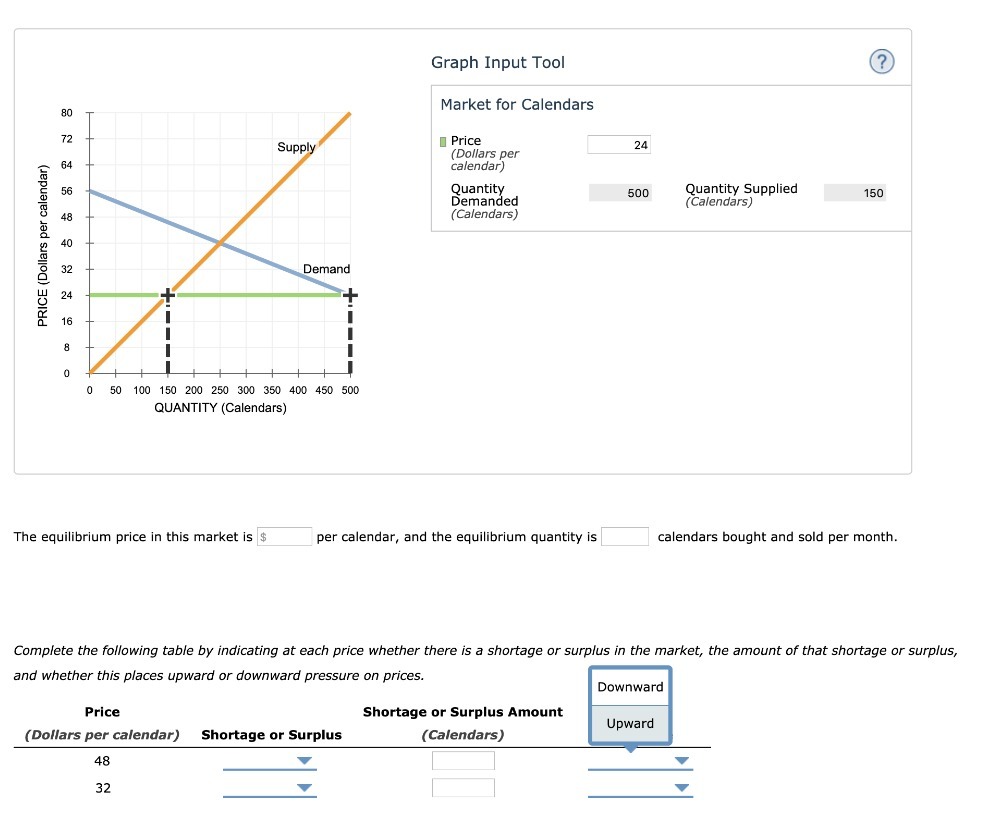Open the Shortage or Surplus dropdown for price 32

(x=303, y=788)
